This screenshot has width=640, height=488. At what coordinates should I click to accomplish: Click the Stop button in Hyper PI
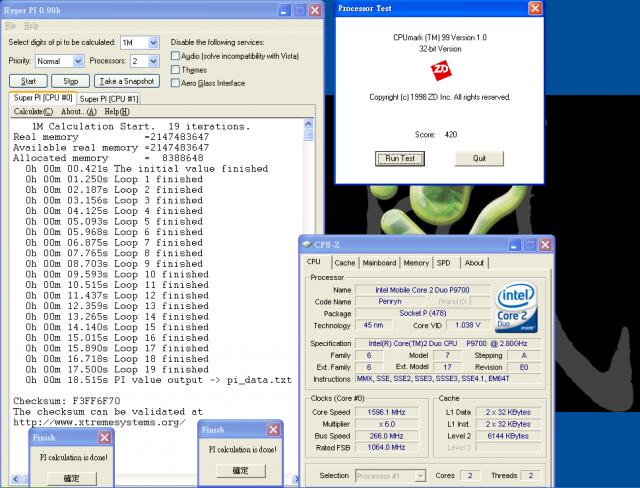(x=71, y=81)
